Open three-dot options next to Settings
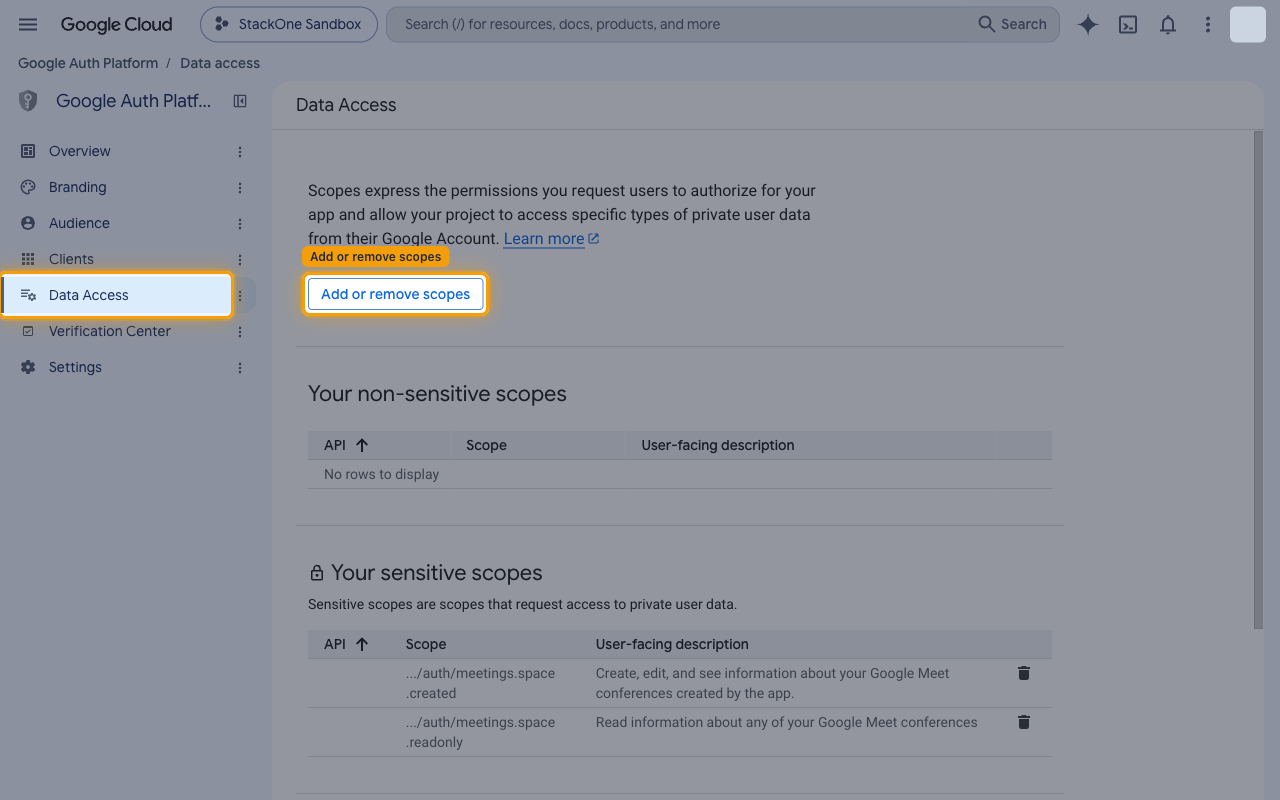 (240, 368)
